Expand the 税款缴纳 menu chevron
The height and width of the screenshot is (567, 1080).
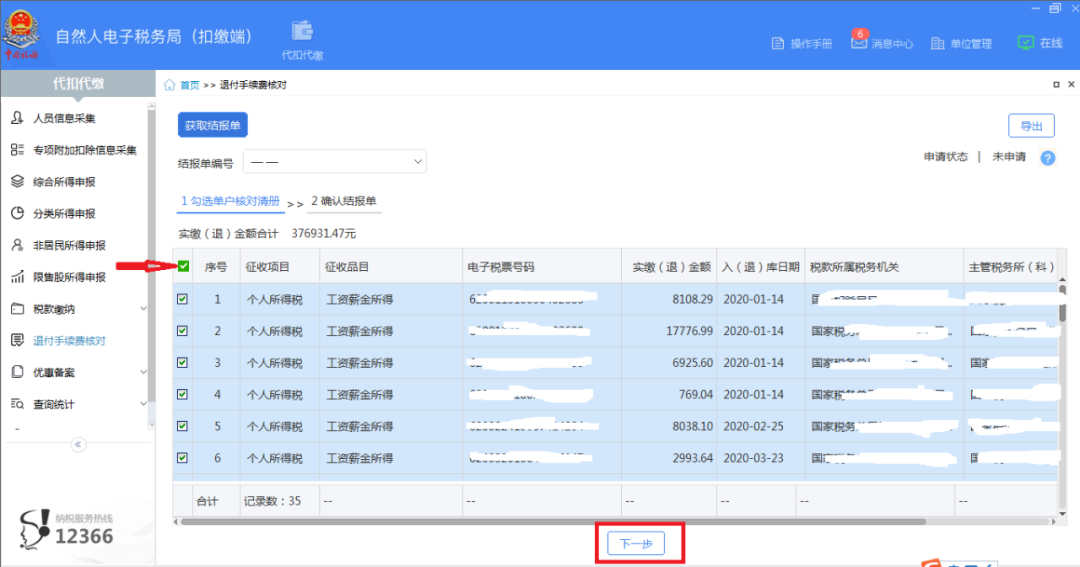pos(143,309)
